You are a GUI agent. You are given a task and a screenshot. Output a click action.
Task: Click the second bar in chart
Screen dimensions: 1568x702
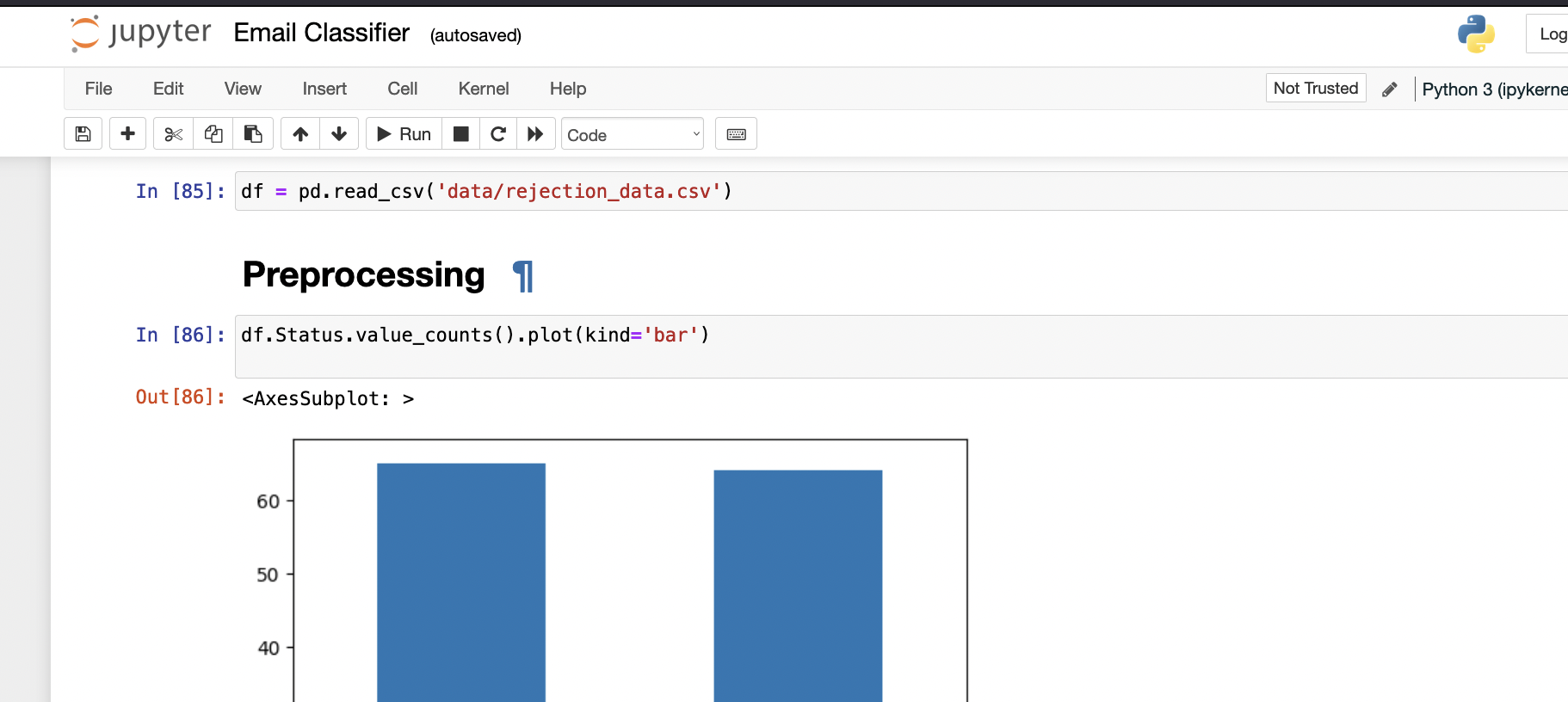tap(798, 586)
